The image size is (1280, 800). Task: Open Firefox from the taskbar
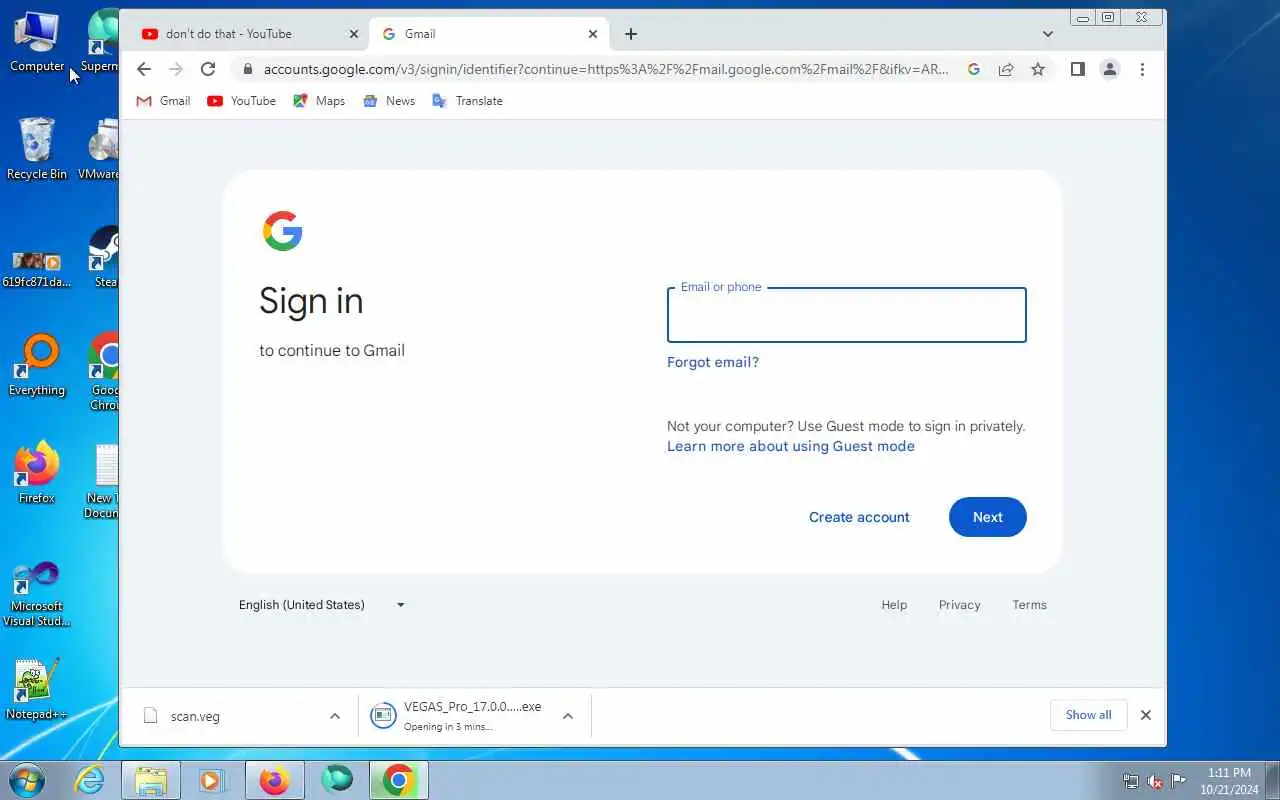[x=274, y=780]
